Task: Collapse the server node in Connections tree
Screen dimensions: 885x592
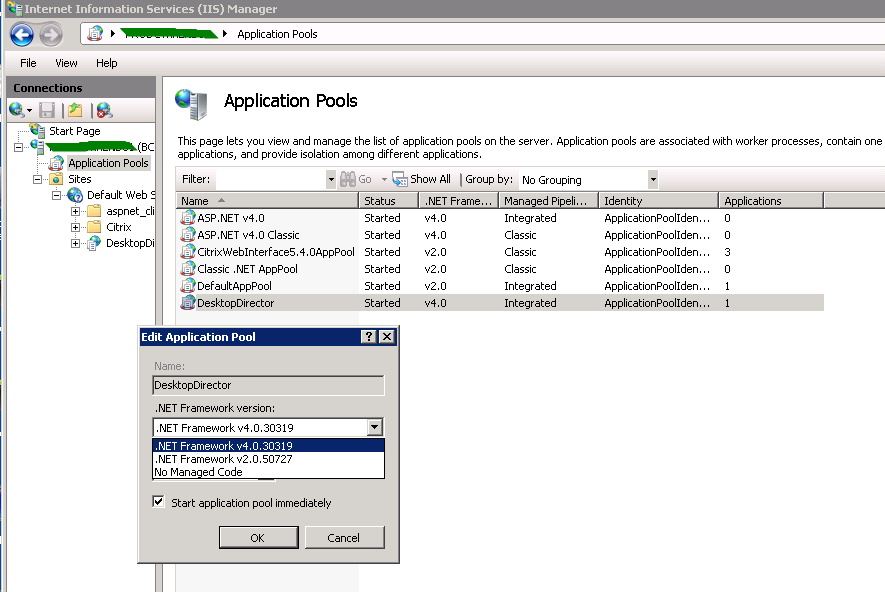Action: (19, 147)
